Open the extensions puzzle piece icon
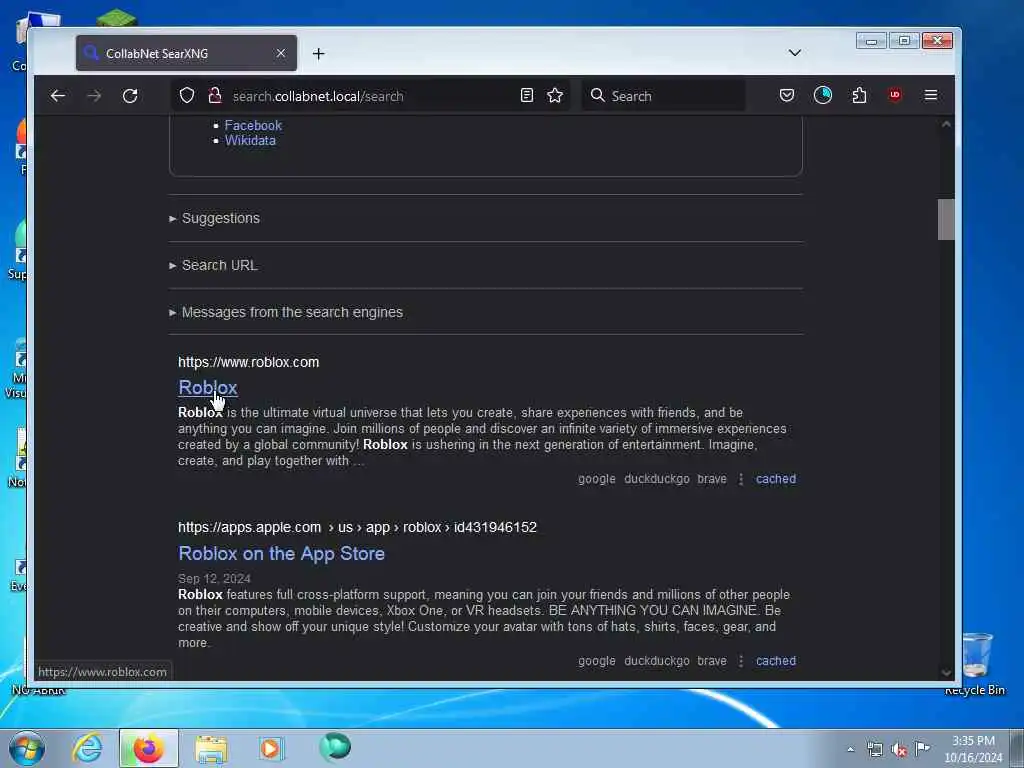 point(859,95)
